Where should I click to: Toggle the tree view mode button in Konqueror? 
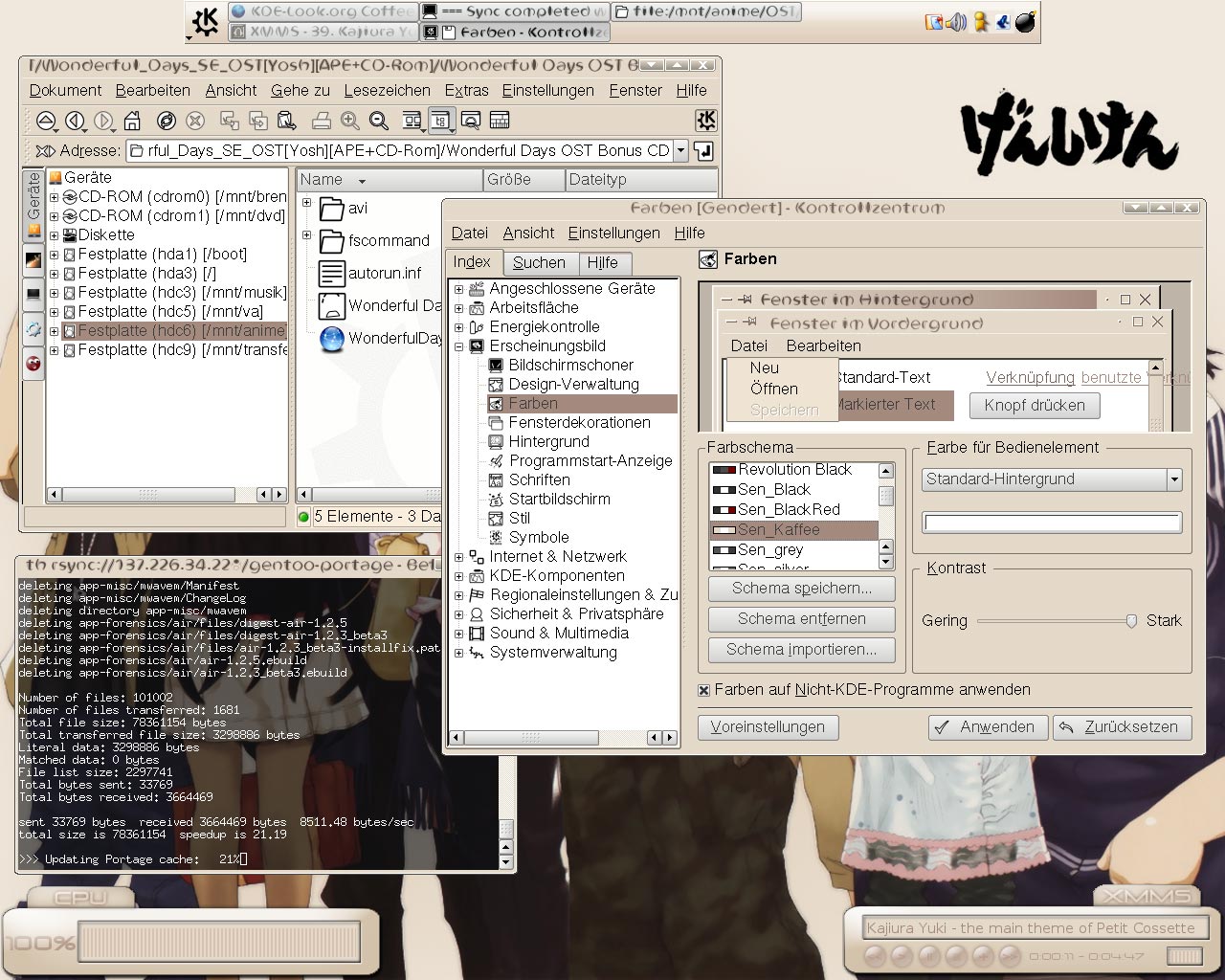coord(441,121)
